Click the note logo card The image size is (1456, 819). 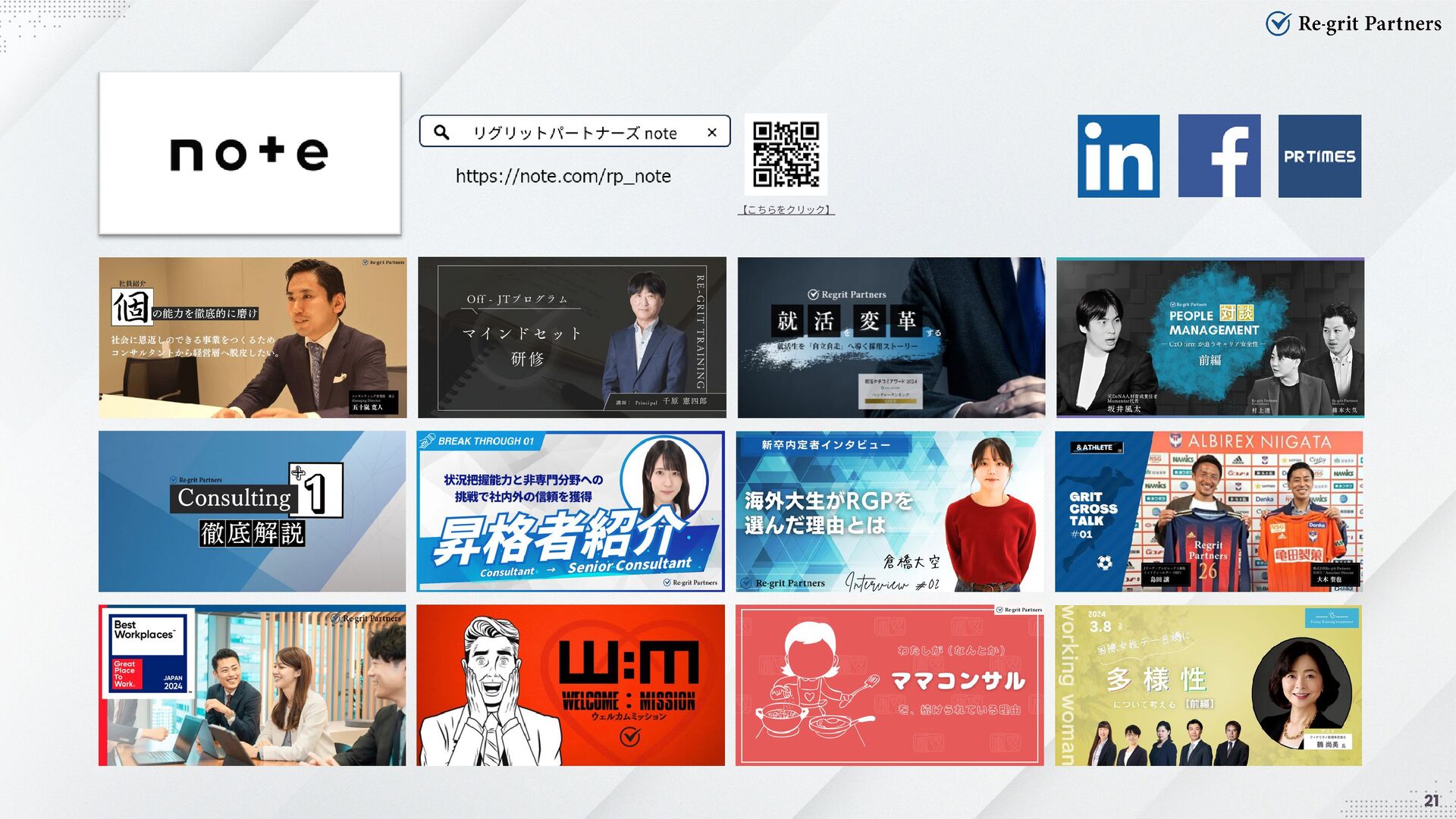point(249,153)
